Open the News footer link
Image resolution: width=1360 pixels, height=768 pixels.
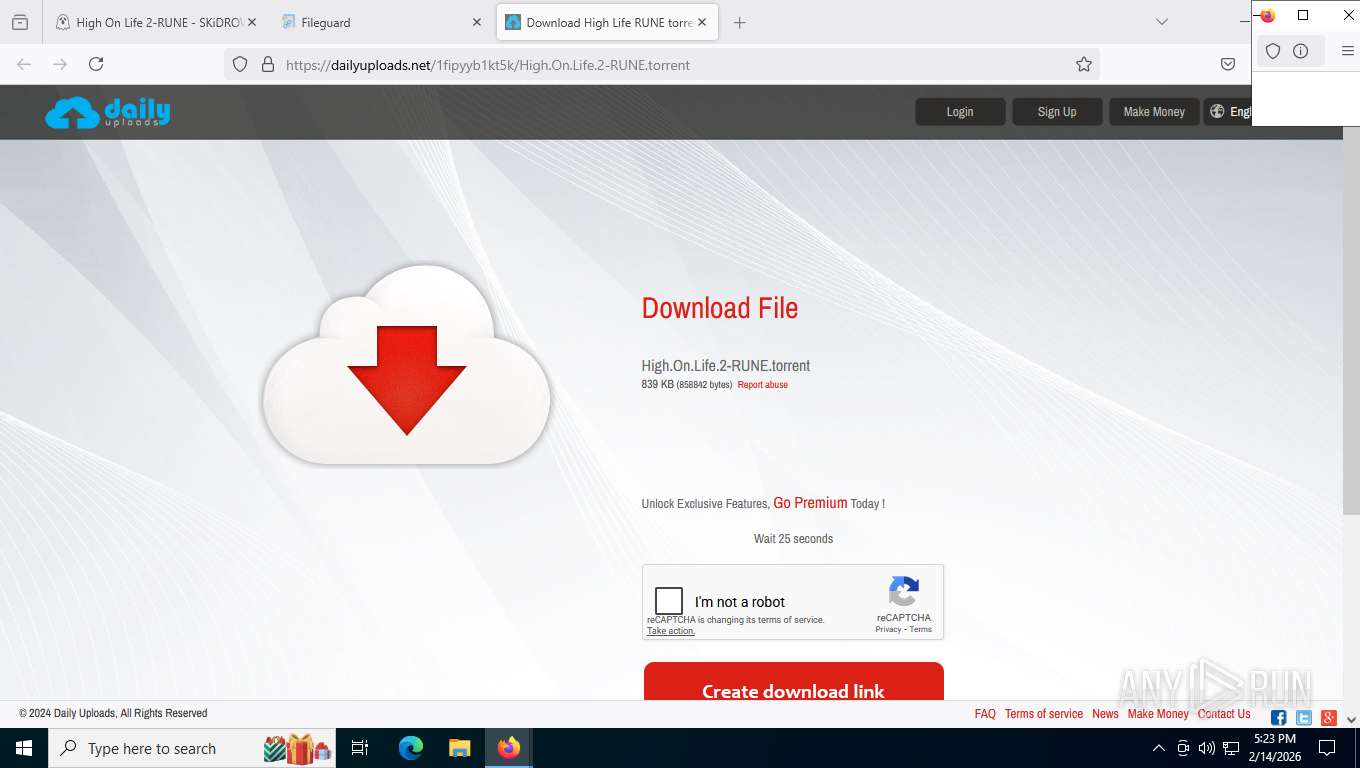(1105, 713)
